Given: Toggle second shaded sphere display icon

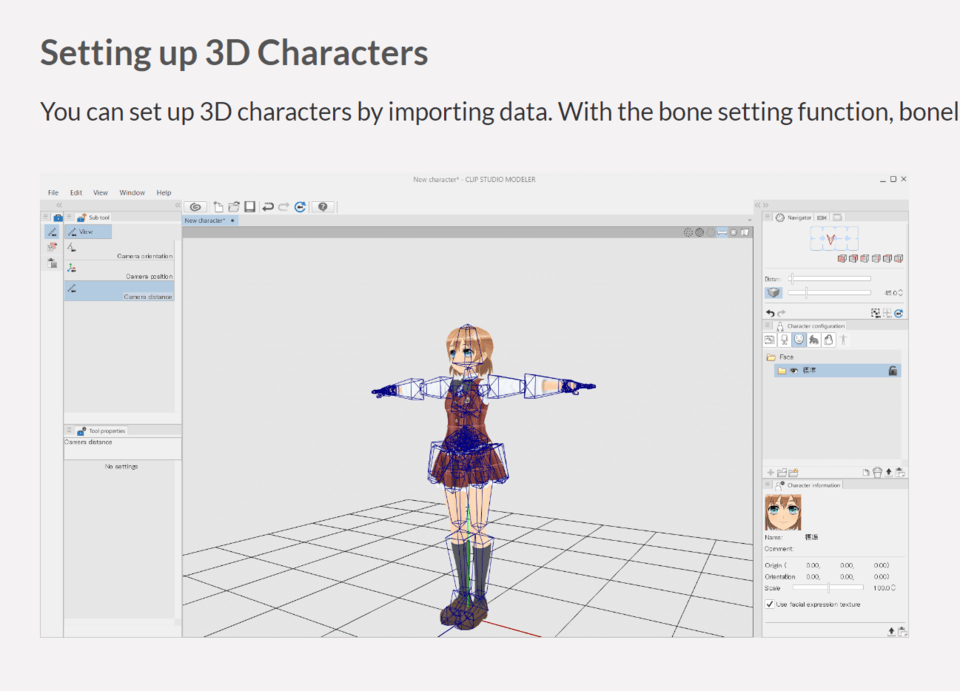Looking at the screenshot, I should coord(699,233).
